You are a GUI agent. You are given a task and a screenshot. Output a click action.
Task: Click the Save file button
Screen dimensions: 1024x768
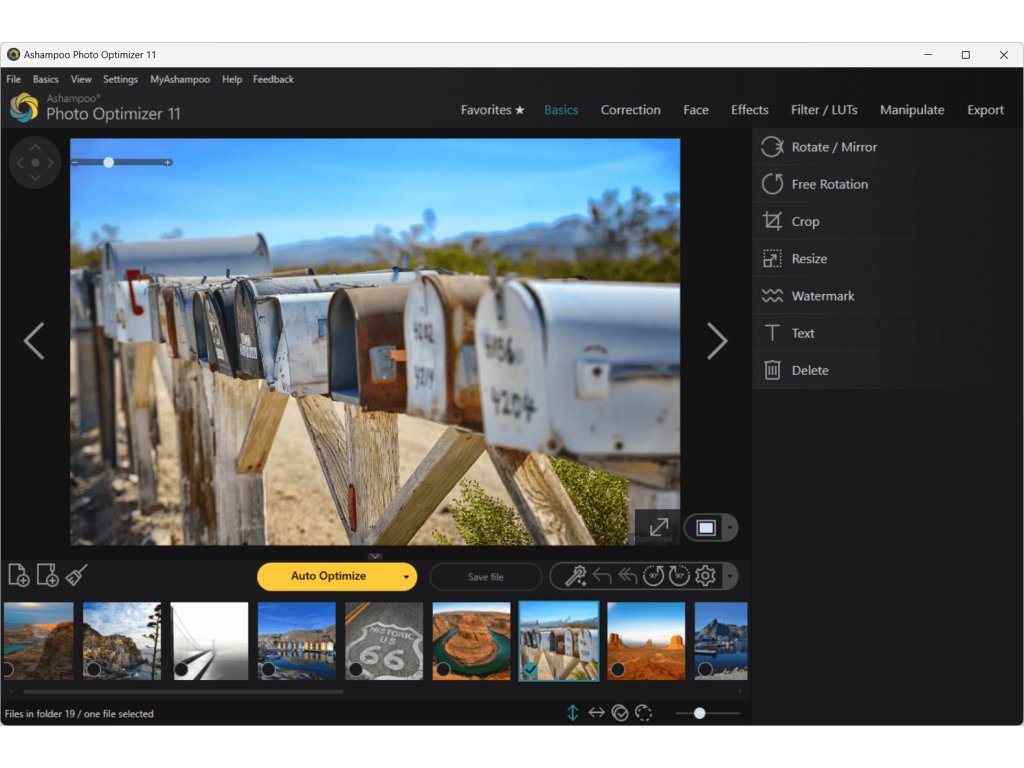[486, 577]
